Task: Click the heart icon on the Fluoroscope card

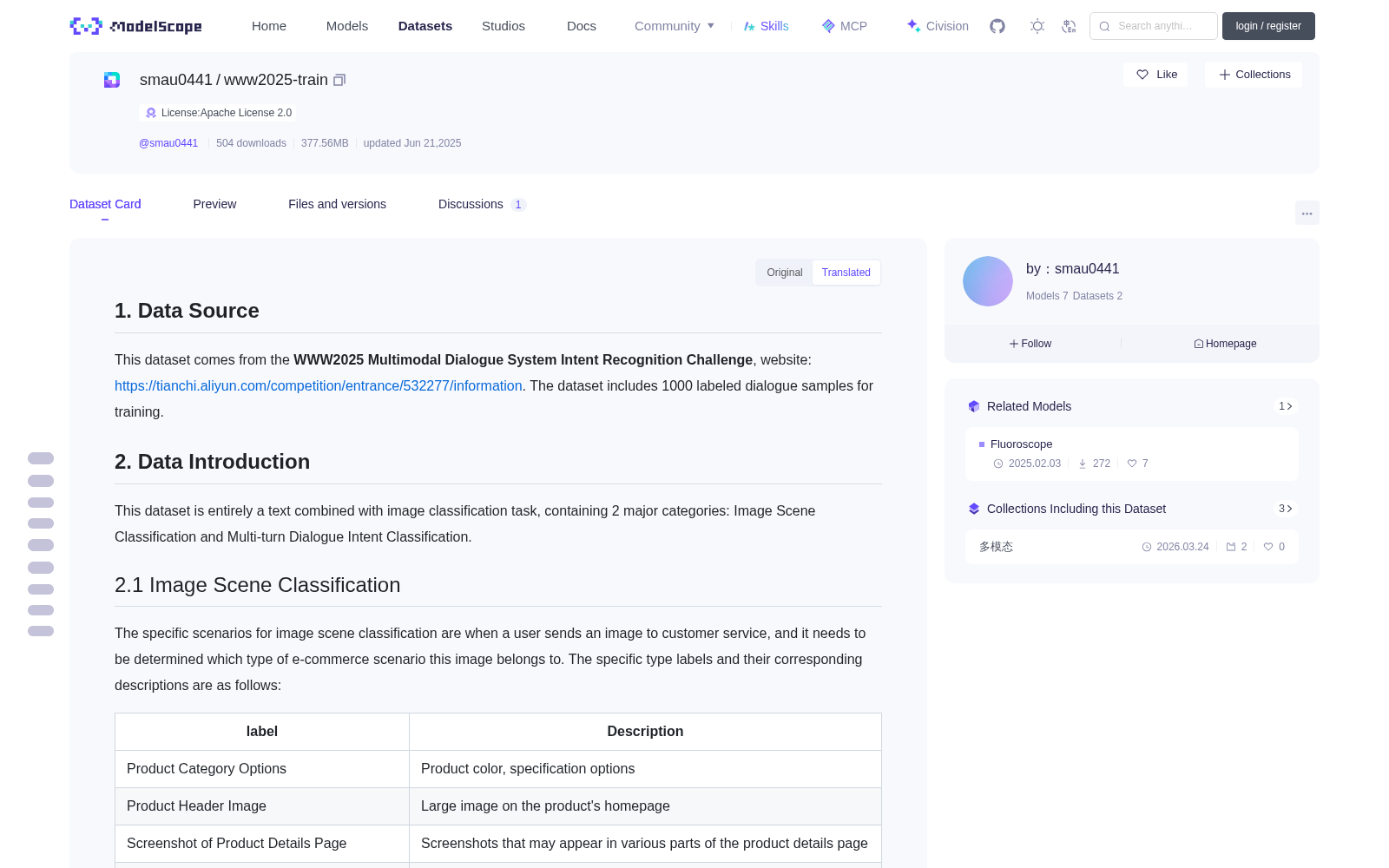Action: coord(1132,464)
